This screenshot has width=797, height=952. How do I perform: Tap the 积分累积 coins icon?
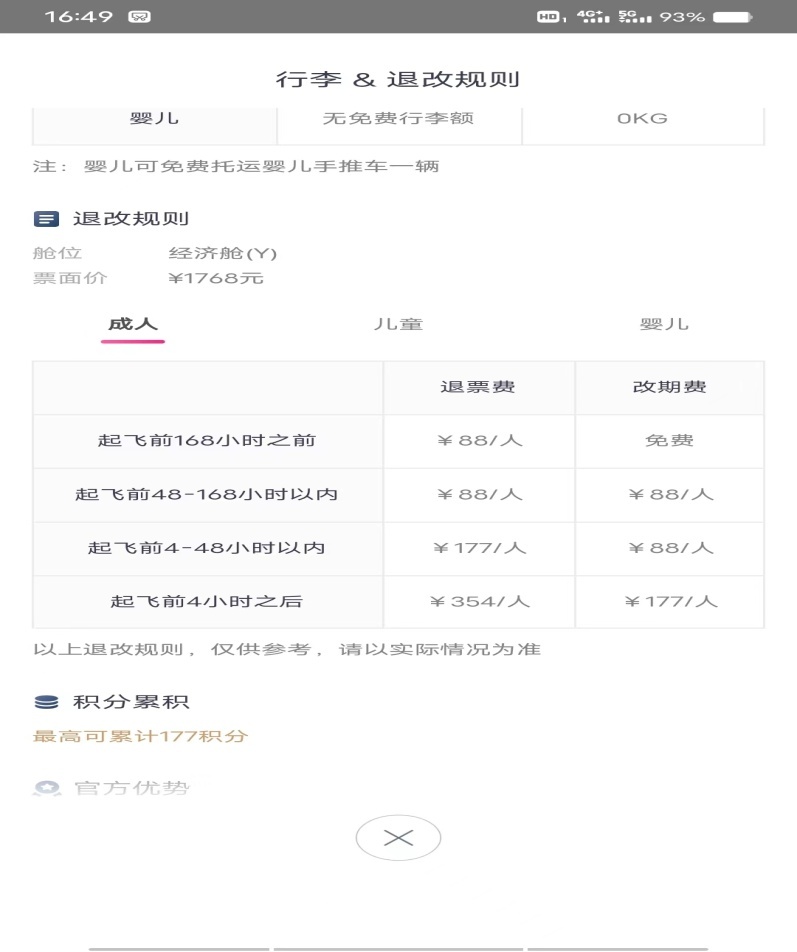point(46,702)
